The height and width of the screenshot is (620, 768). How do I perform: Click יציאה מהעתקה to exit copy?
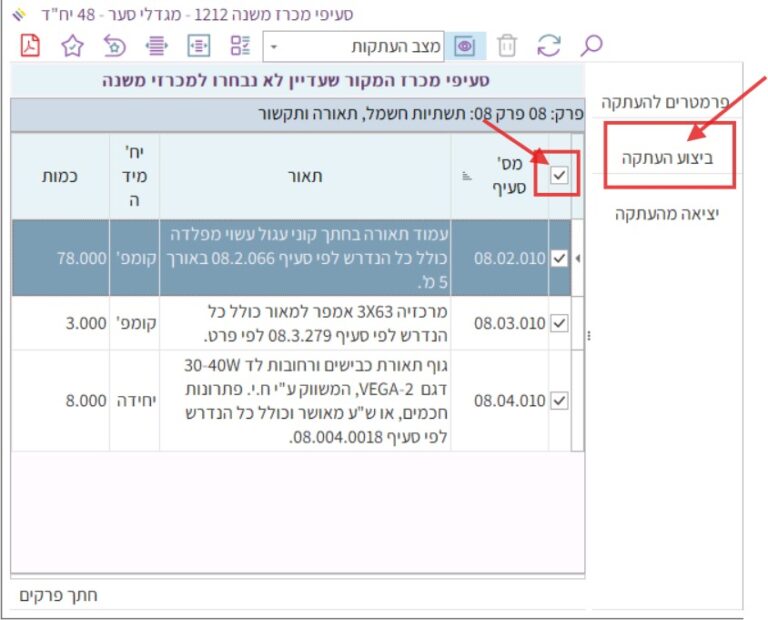point(667,214)
